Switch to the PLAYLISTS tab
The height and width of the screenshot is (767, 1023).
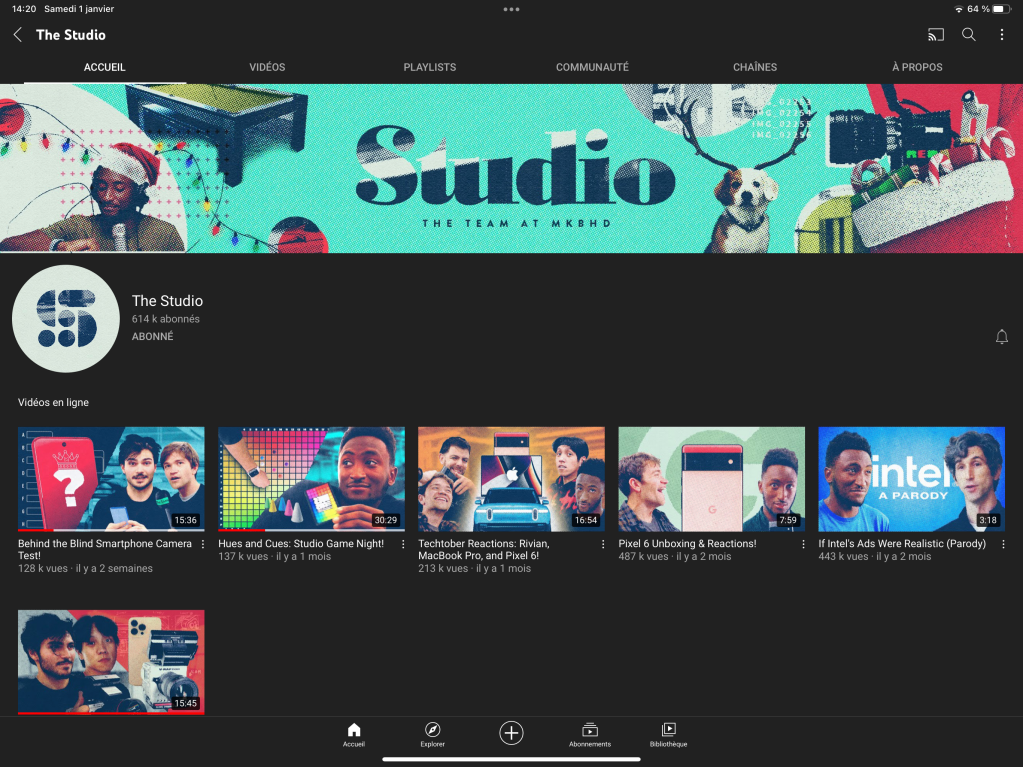pos(429,67)
